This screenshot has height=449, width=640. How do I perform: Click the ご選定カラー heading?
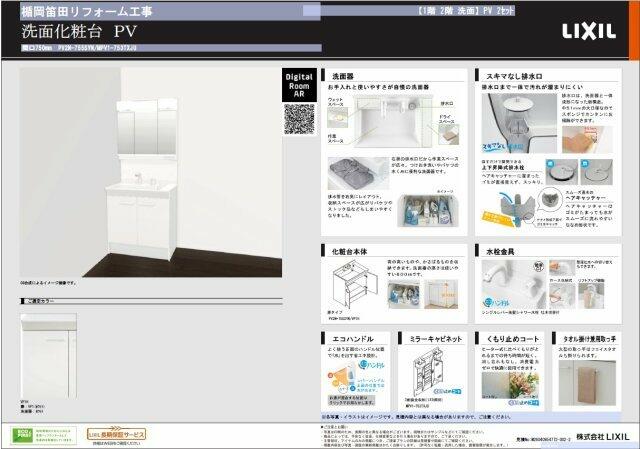(x=40, y=301)
